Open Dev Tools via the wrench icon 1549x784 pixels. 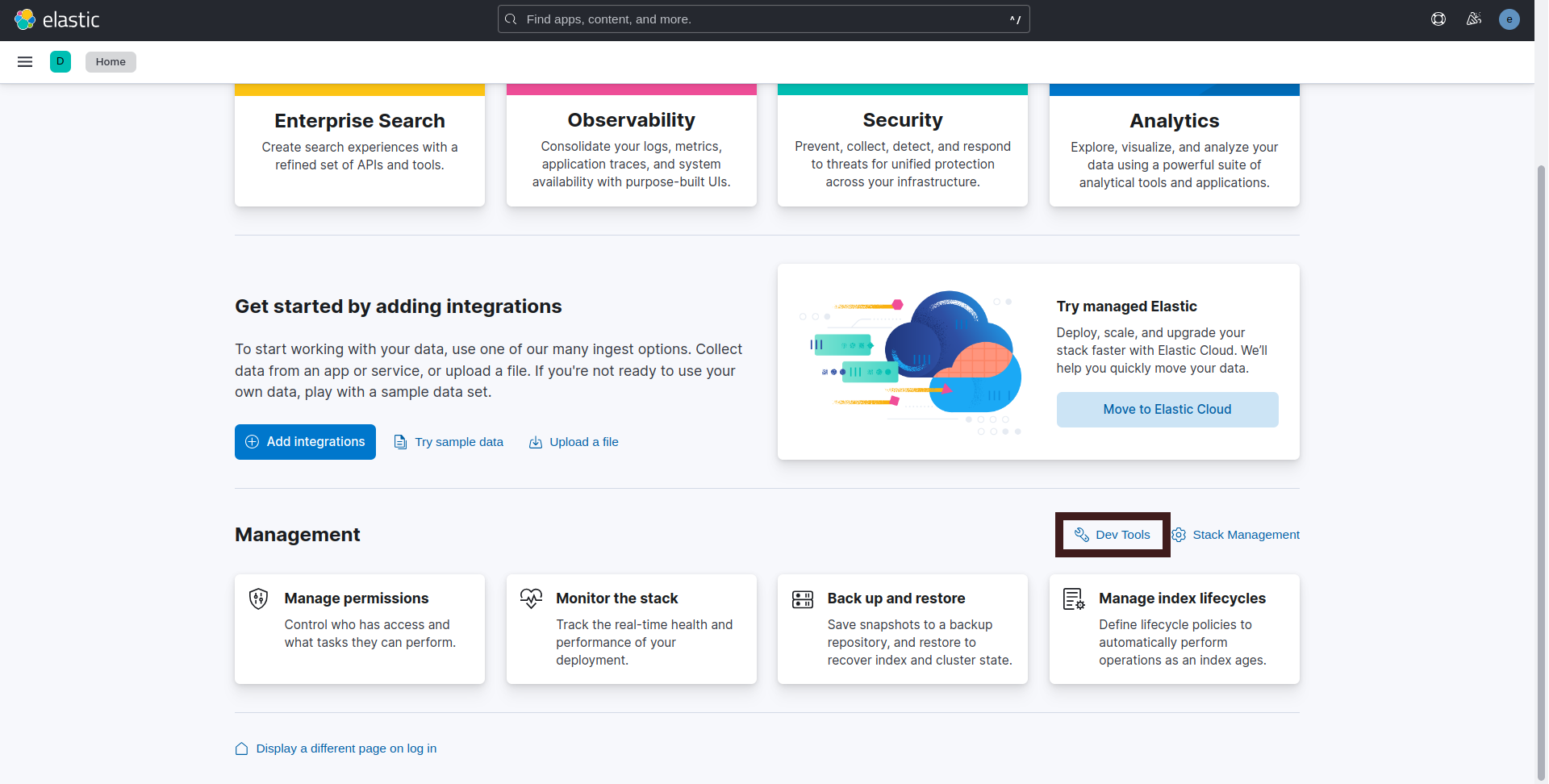(x=1082, y=534)
